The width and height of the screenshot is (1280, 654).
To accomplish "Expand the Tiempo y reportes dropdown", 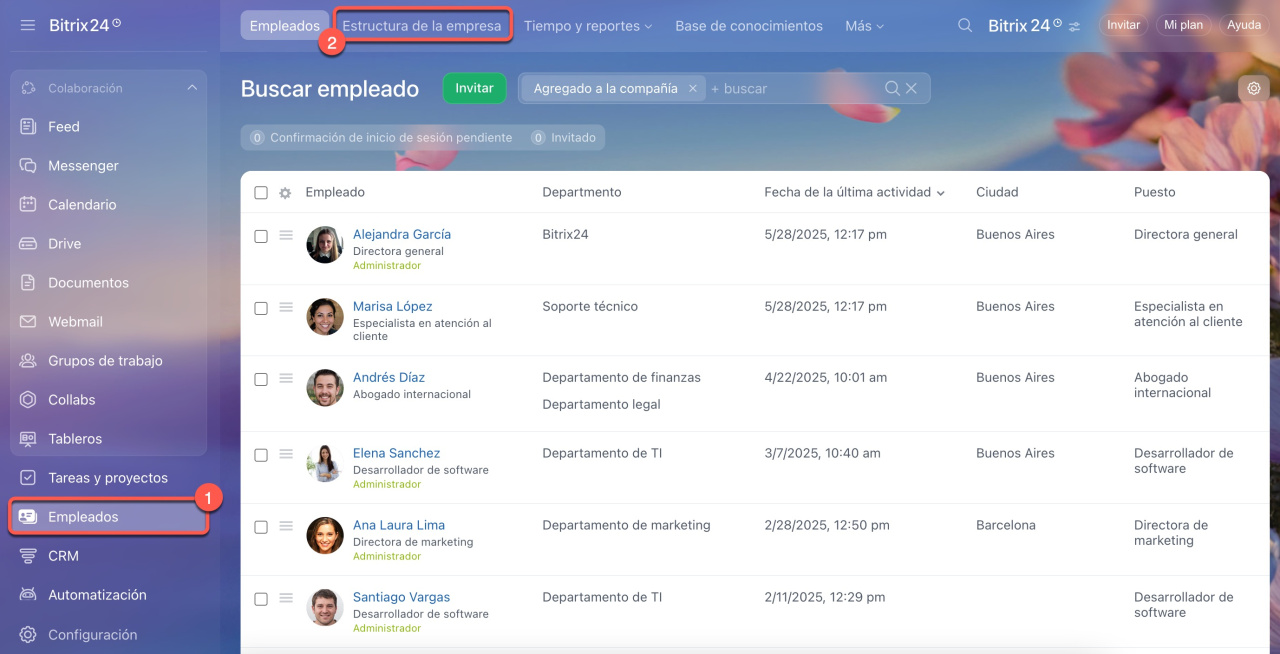I will tap(588, 26).
